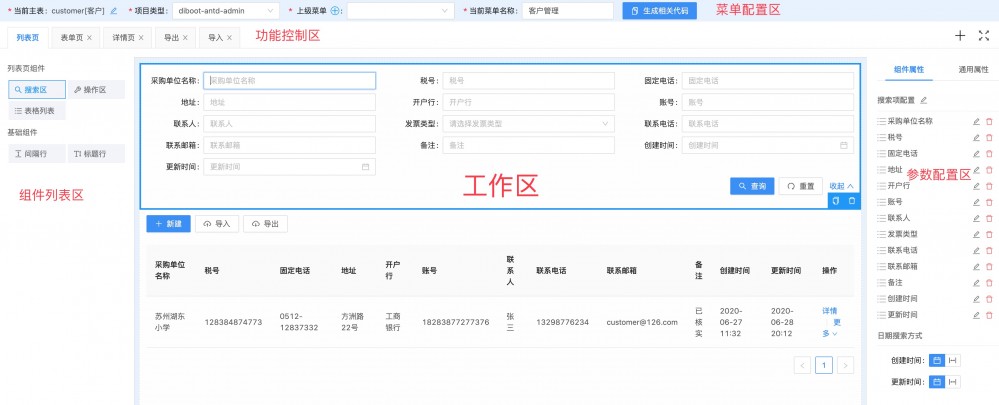The image size is (999, 405).
Task: Select the 搜索区 component
Action: (37, 90)
